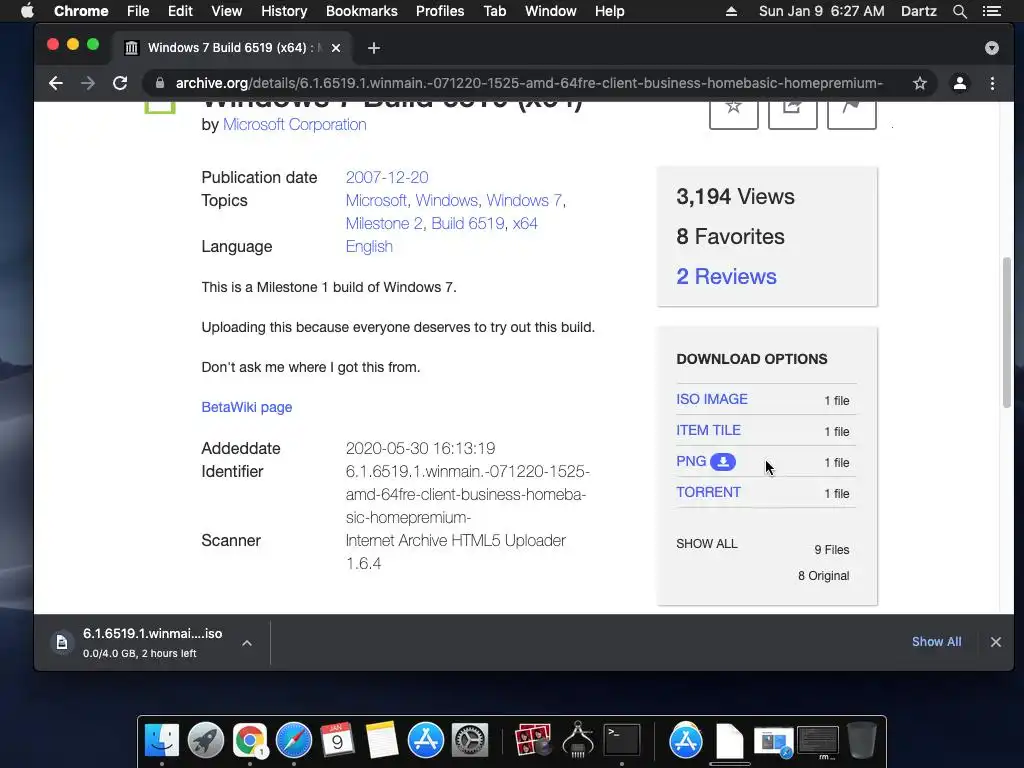
Task: Open the View menu
Action: point(227,11)
